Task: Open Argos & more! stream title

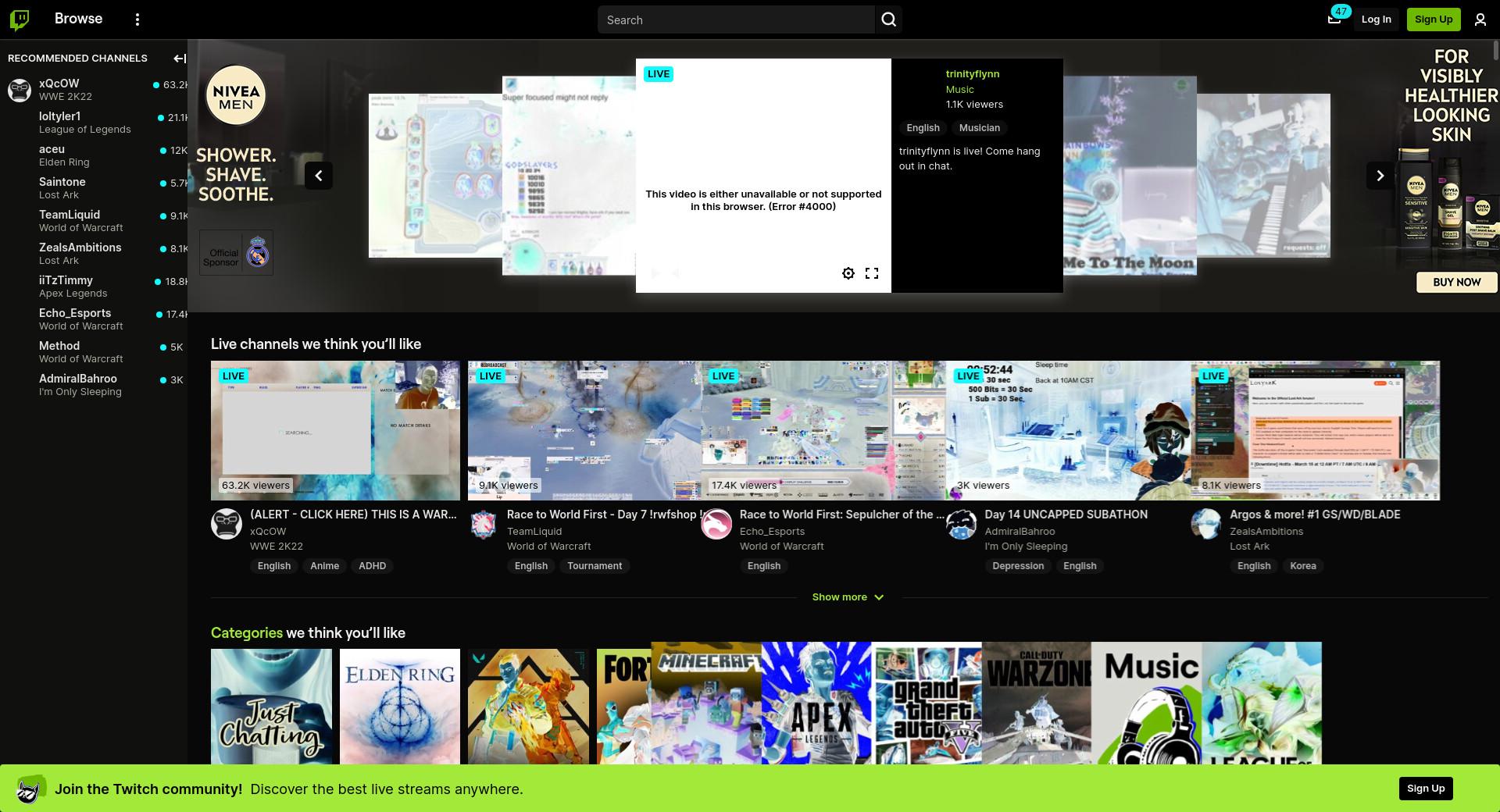Action: (x=1315, y=515)
